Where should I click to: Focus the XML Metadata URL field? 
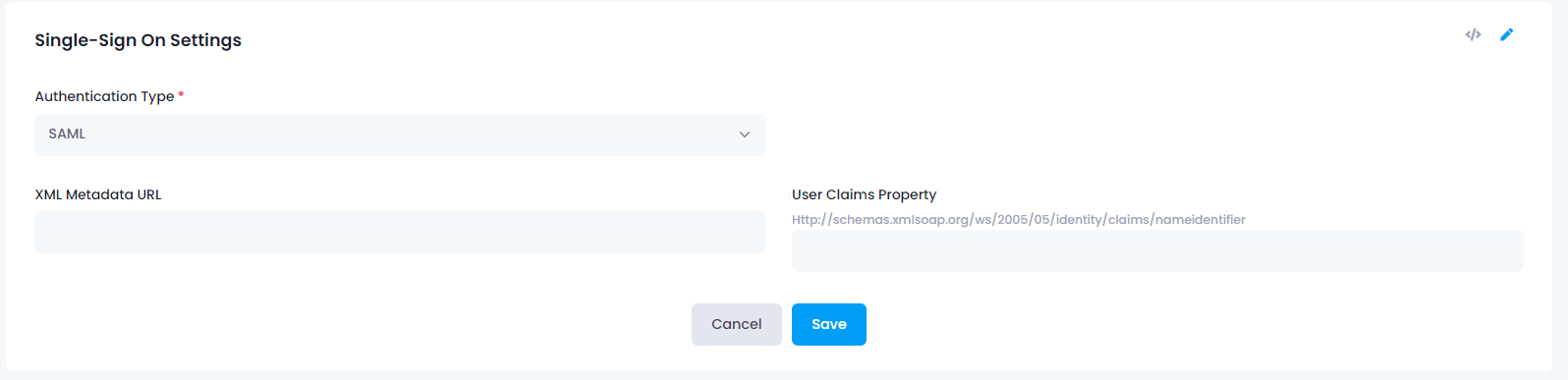coord(400,232)
